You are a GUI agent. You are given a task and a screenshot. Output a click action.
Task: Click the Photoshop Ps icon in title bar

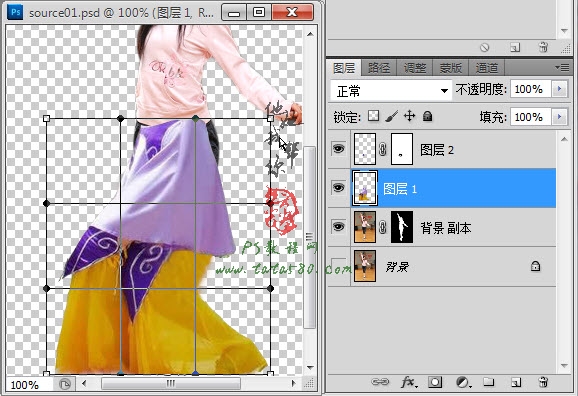click(15, 12)
